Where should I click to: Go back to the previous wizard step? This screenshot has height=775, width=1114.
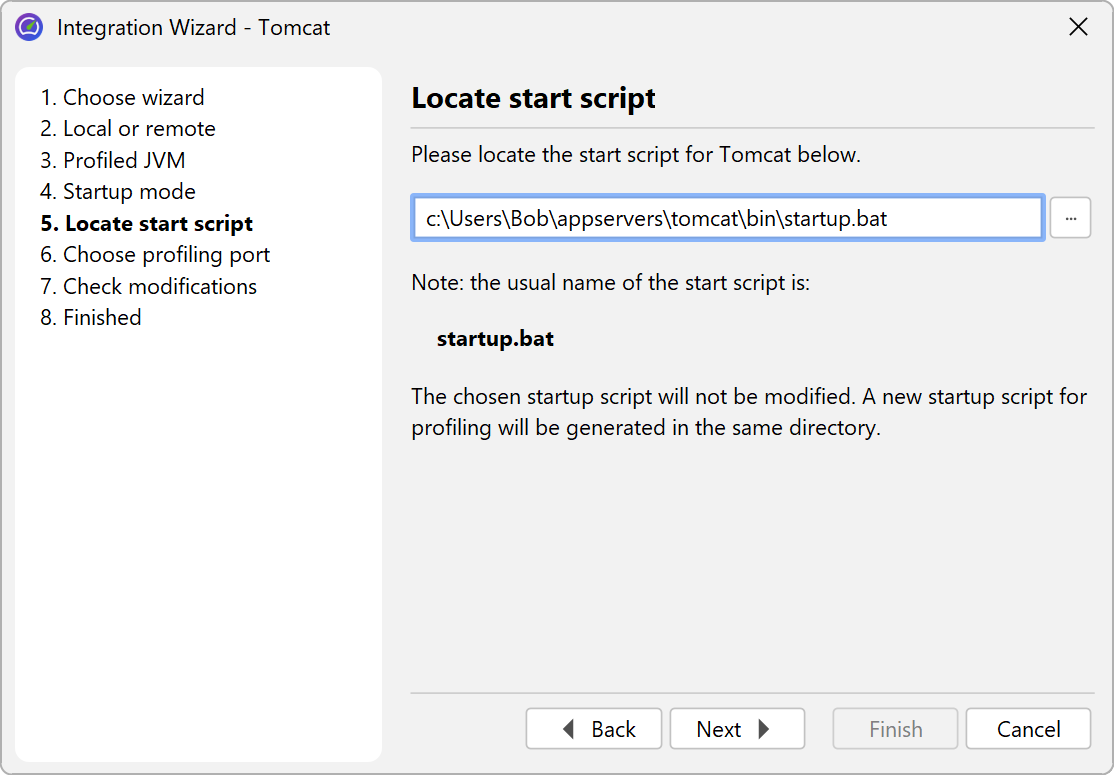[x=594, y=729]
